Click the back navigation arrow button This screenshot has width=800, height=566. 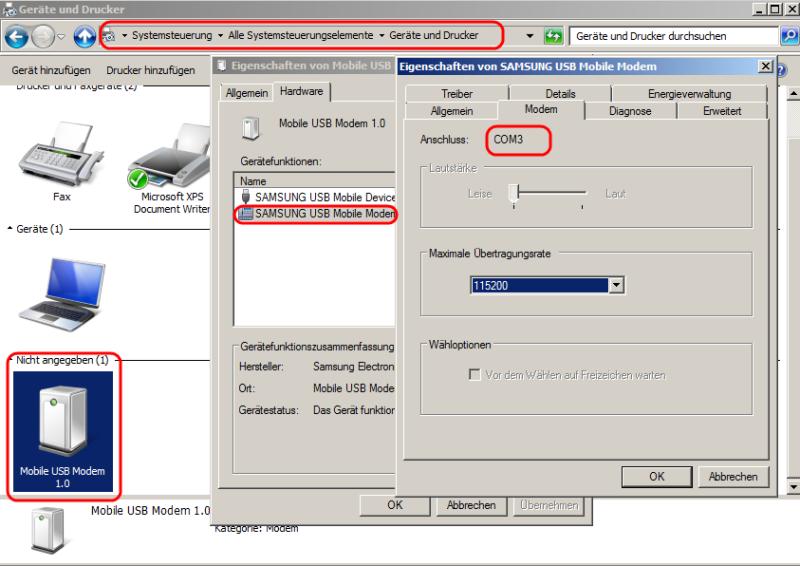click(17, 36)
